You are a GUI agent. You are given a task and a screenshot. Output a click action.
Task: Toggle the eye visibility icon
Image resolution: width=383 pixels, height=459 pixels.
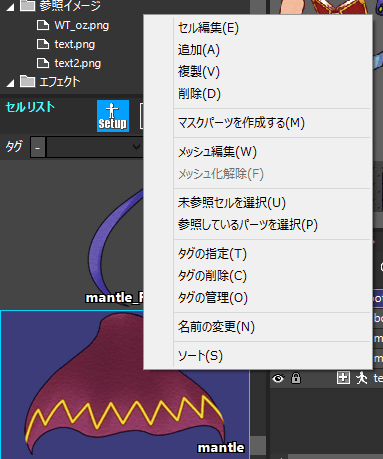click(x=278, y=378)
